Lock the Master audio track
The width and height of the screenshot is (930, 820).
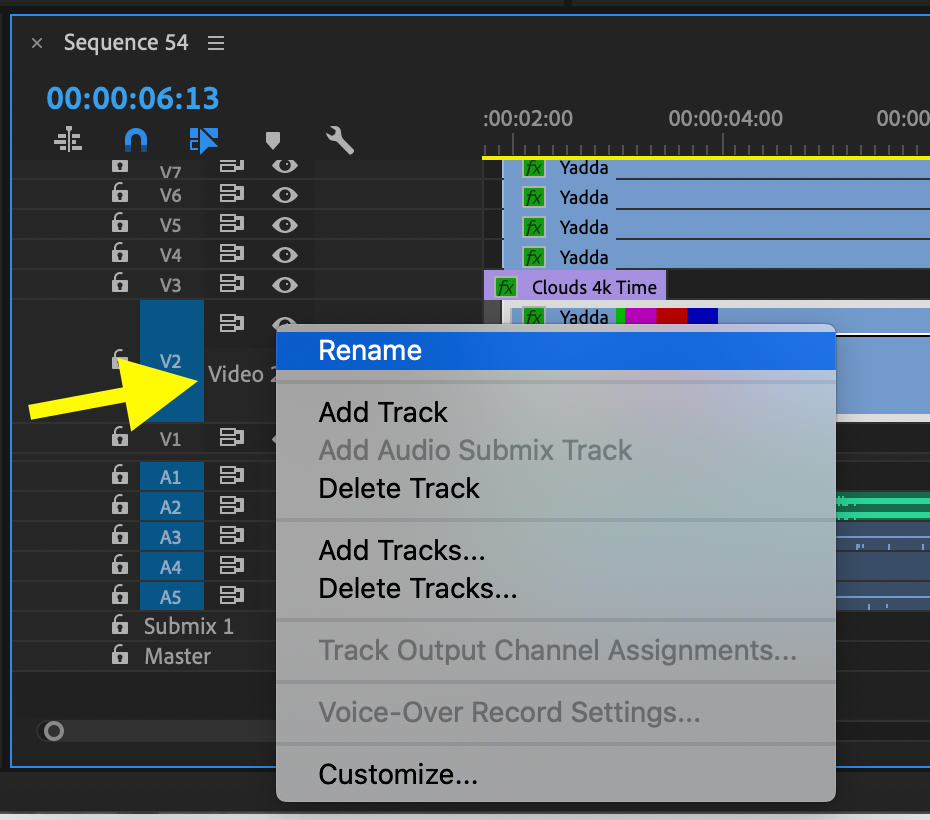tap(120, 655)
